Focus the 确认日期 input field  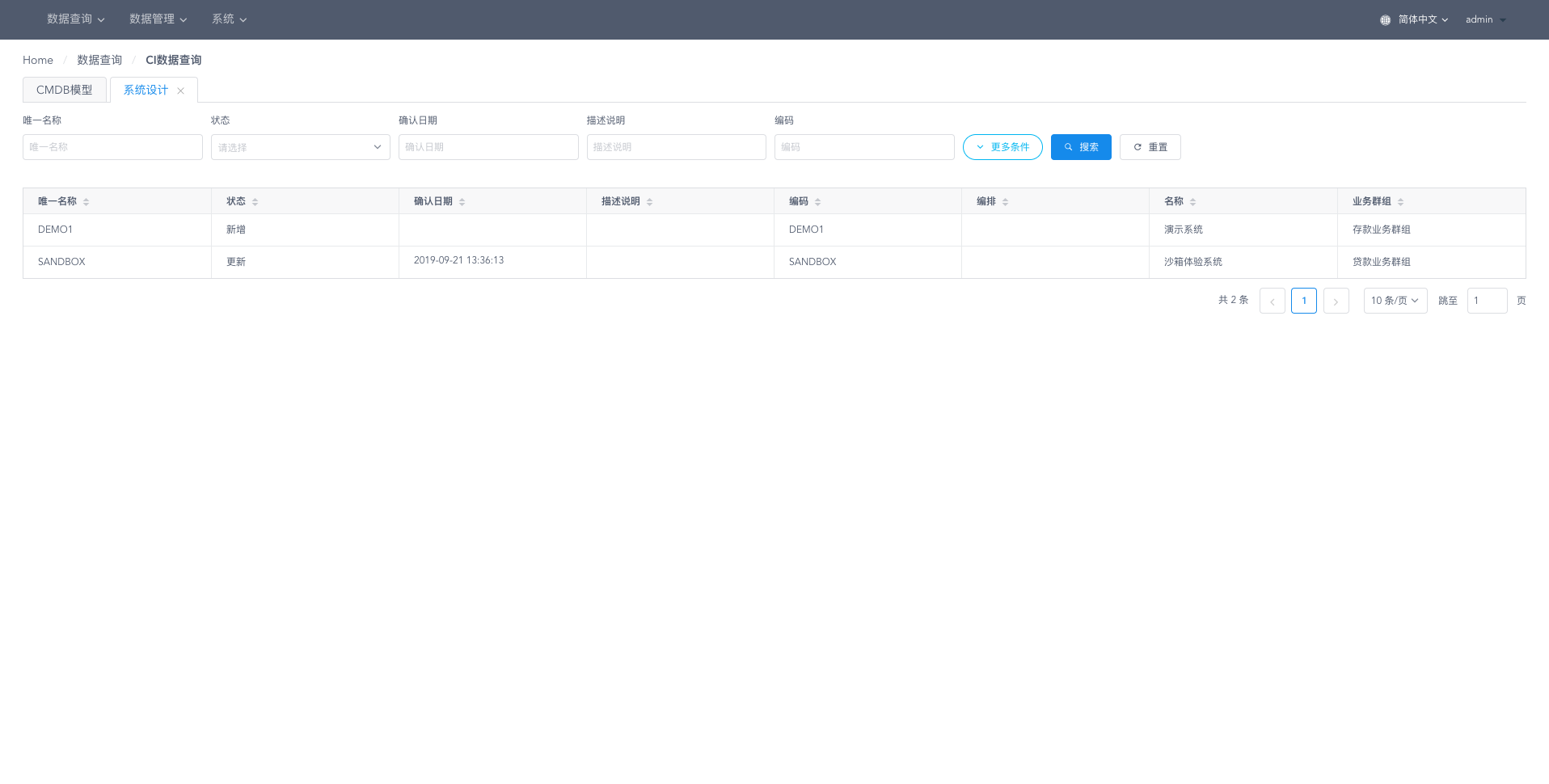point(488,147)
